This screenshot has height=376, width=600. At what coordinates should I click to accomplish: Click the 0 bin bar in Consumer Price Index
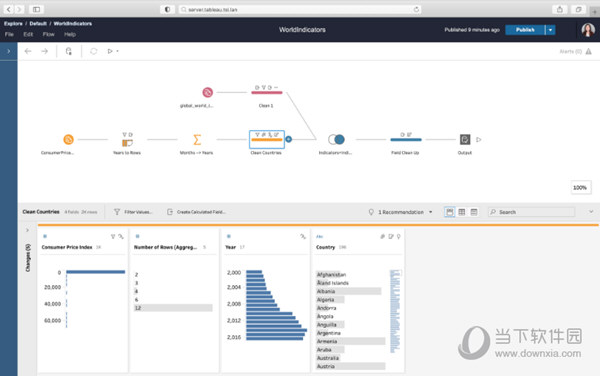click(x=96, y=272)
